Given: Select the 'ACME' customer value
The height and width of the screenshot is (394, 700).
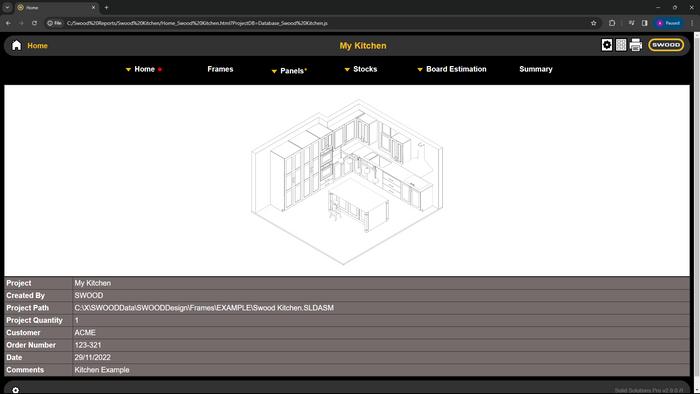Looking at the screenshot, I should (85, 333).
